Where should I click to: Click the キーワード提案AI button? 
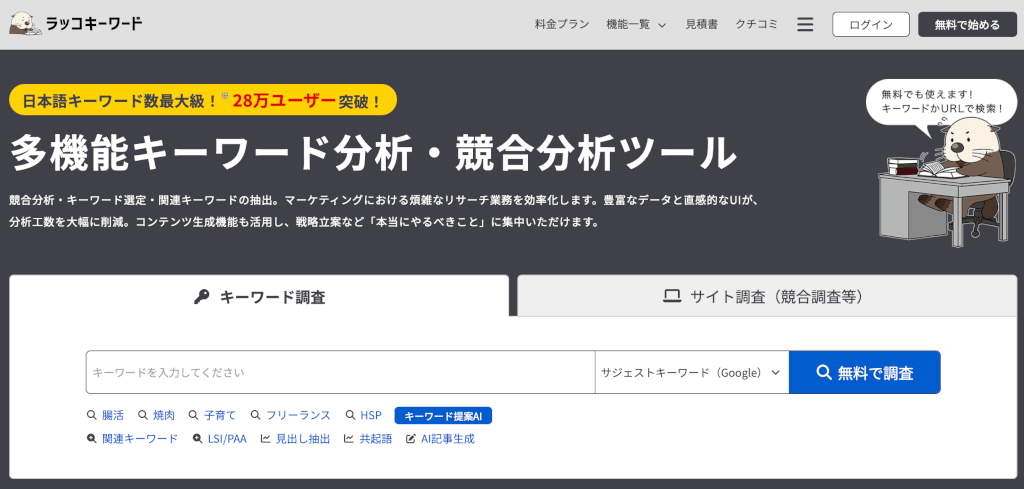point(443,416)
